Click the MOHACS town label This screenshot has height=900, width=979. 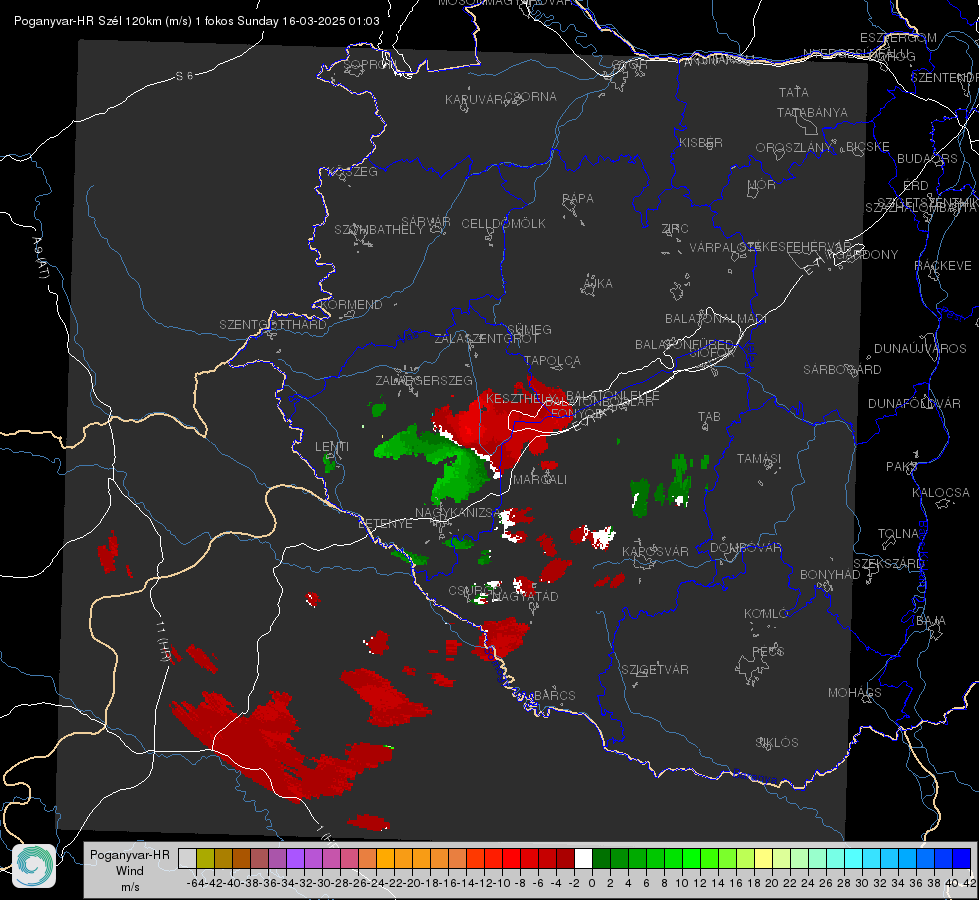pyautogui.click(x=855, y=693)
